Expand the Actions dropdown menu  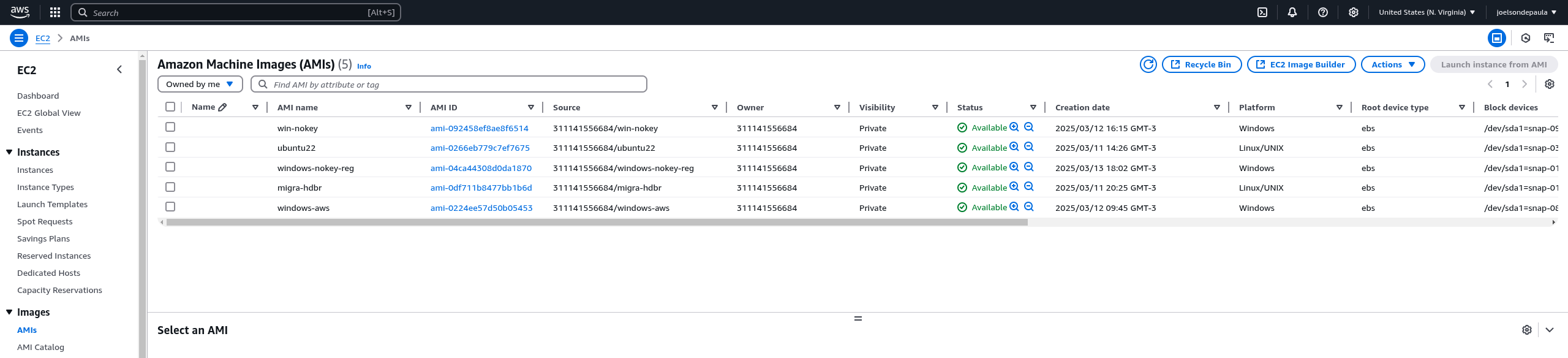1392,64
